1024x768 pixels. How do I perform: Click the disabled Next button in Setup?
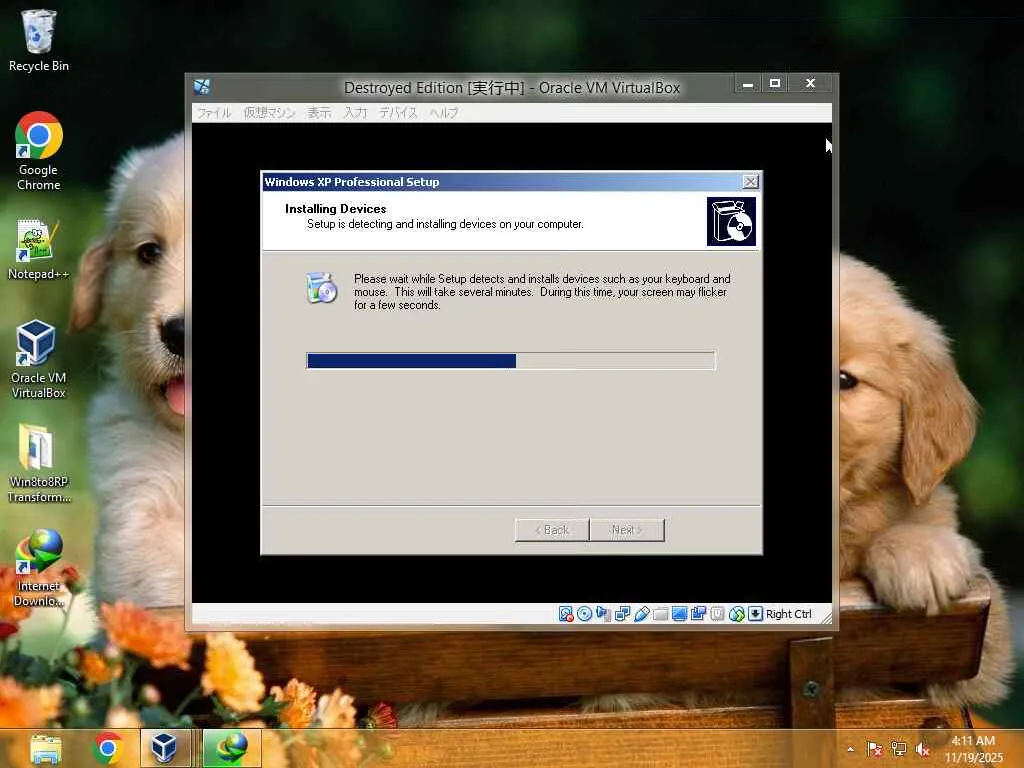pos(627,530)
